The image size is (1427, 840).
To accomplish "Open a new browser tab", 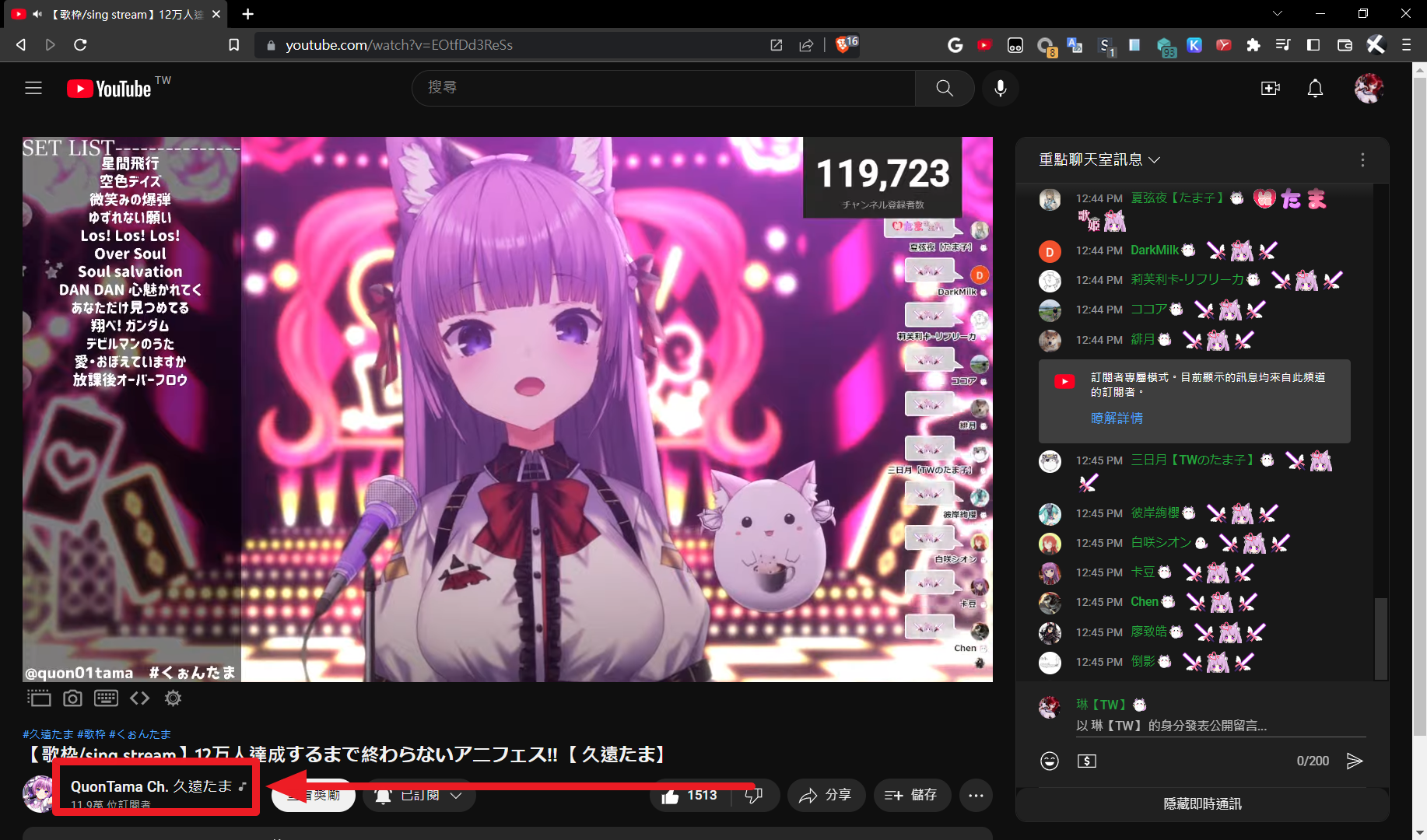I will click(247, 14).
